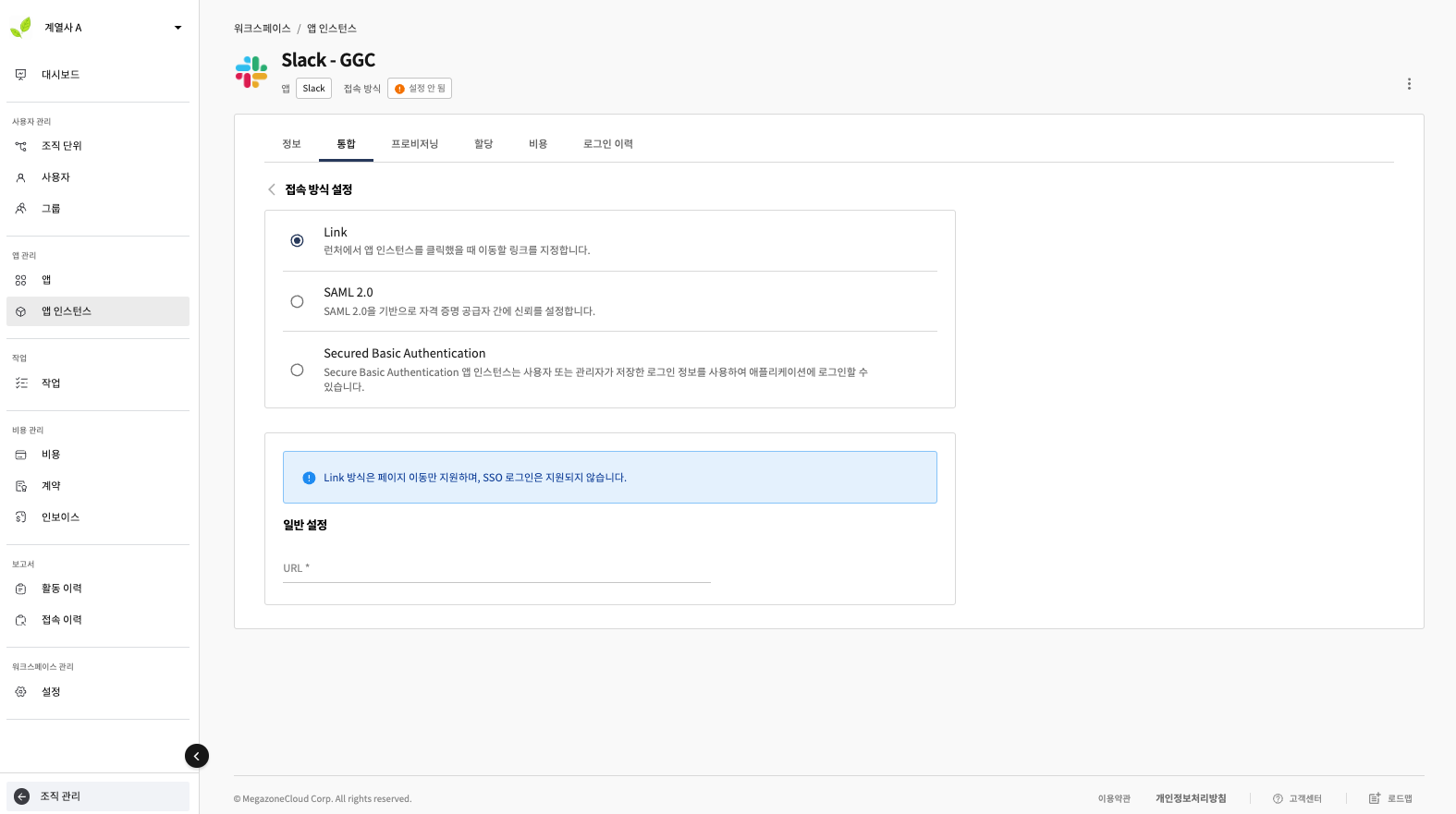Open 인보이스 in the sidebar
This screenshot has width=1456, height=814.
[98, 517]
